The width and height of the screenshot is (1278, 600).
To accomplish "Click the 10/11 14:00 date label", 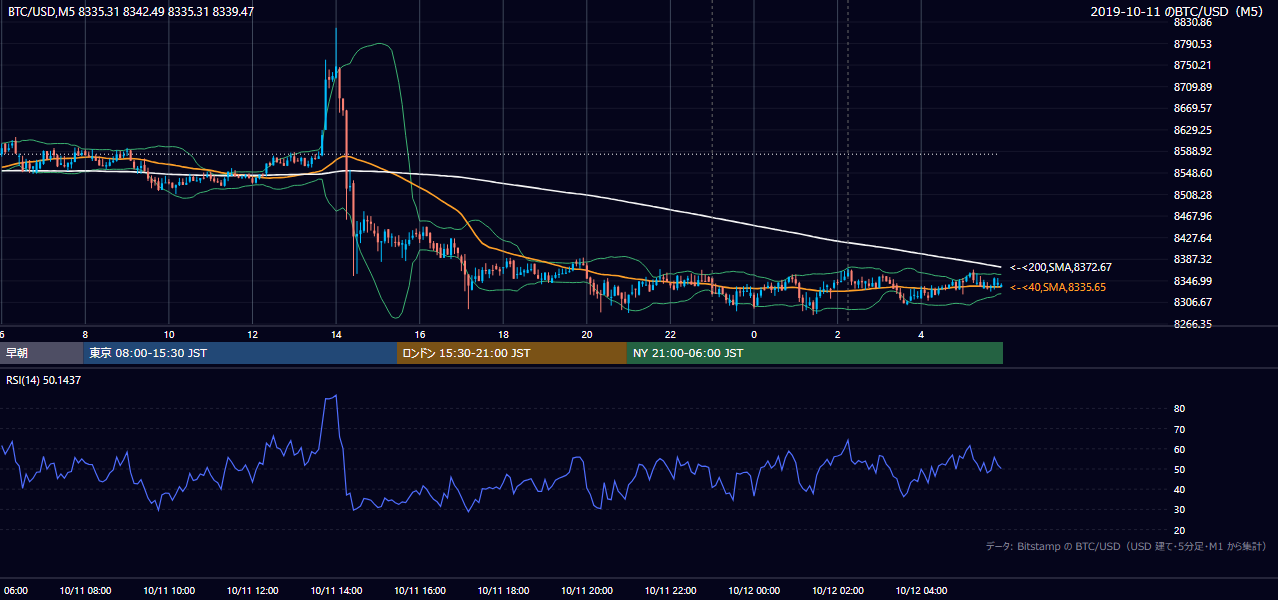I will (336, 591).
